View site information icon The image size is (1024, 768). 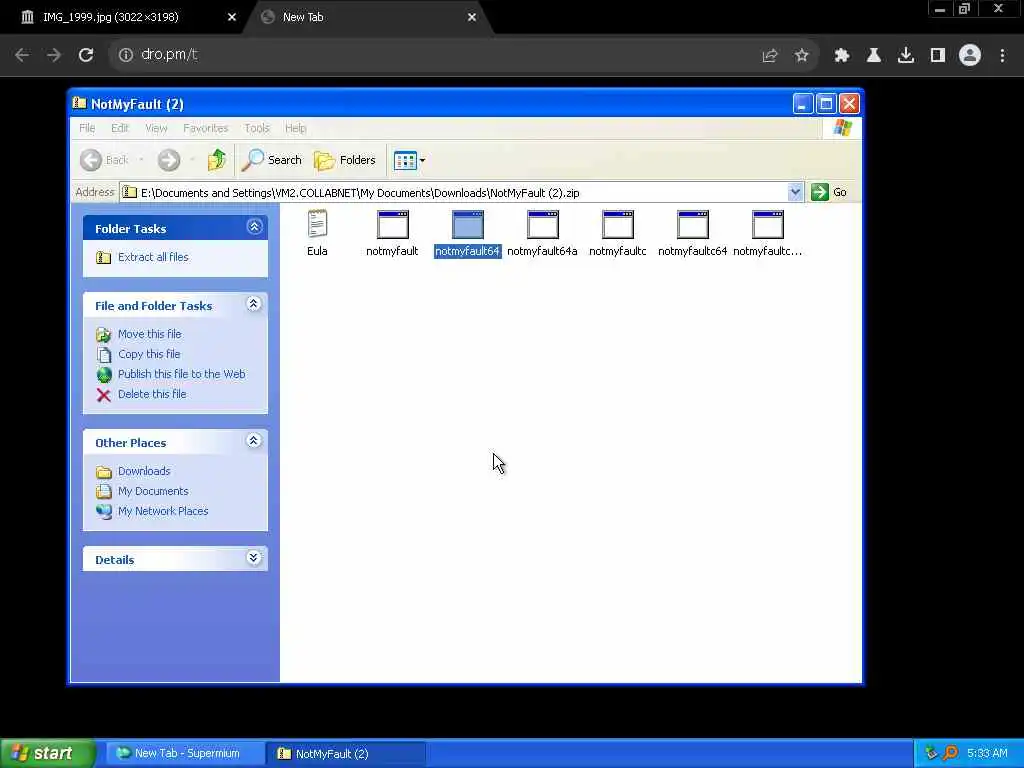pos(125,55)
